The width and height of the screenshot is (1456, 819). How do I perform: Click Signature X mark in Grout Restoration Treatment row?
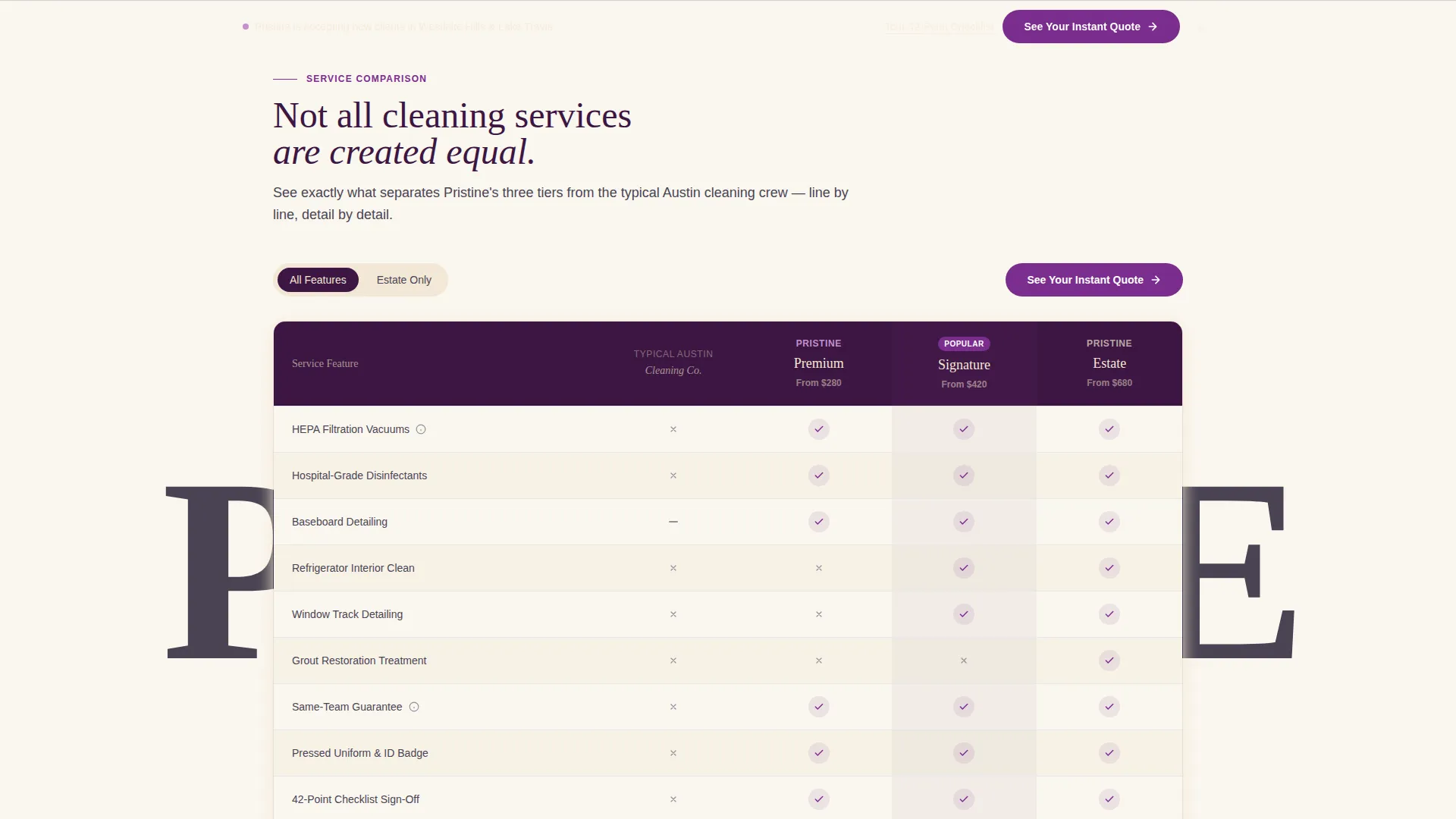click(964, 661)
